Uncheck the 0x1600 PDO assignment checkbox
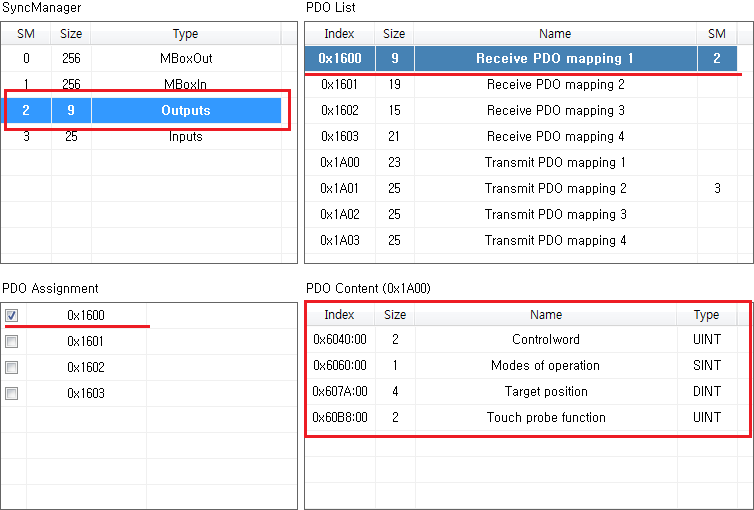The width and height of the screenshot is (754, 510). (x=11, y=315)
